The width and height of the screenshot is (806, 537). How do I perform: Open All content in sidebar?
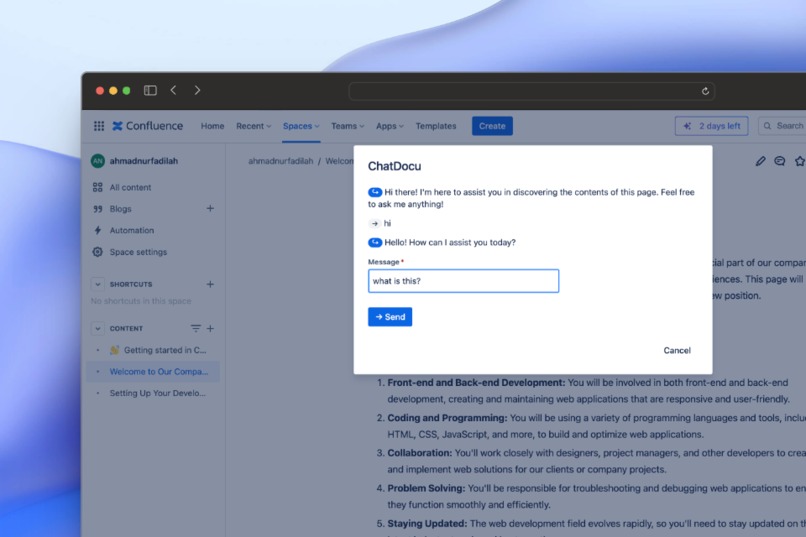click(131, 188)
